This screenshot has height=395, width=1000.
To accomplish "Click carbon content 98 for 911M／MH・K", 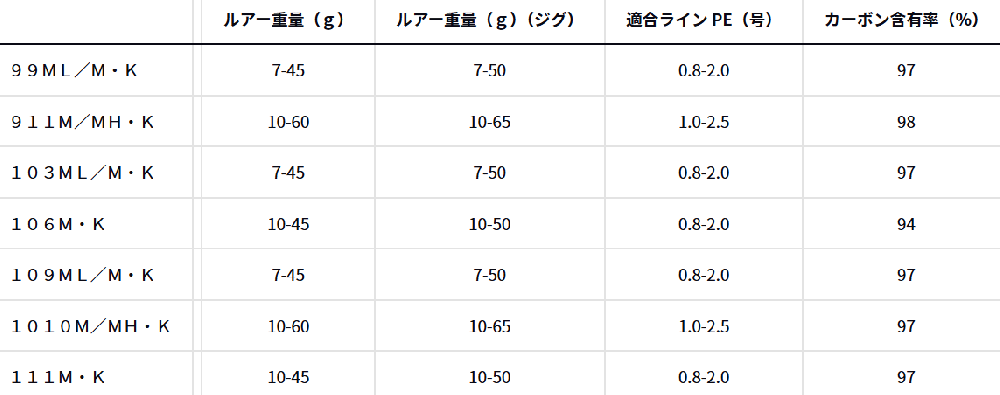I will pyautogui.click(x=906, y=122).
